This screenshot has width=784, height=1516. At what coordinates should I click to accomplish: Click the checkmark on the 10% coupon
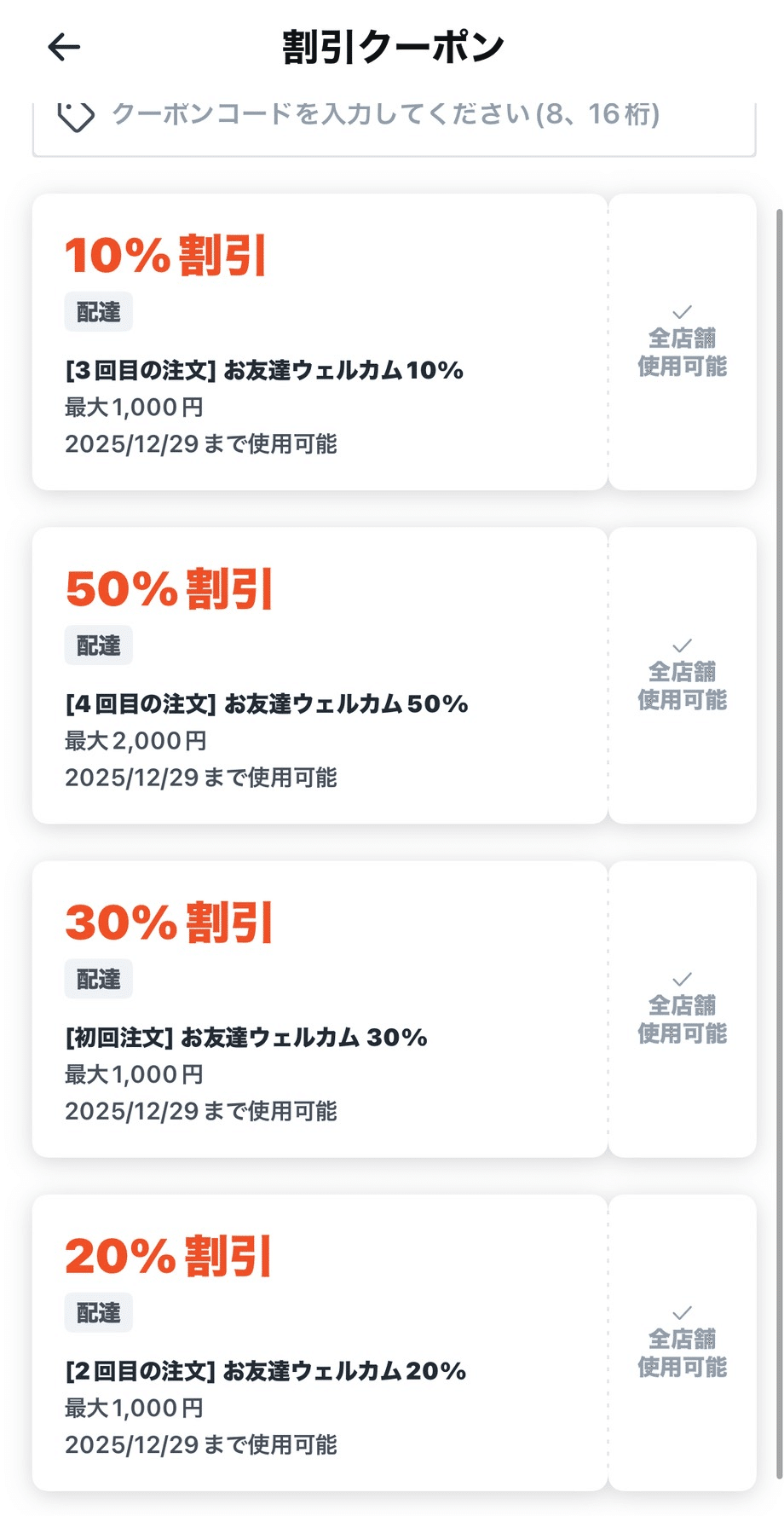coord(682,312)
